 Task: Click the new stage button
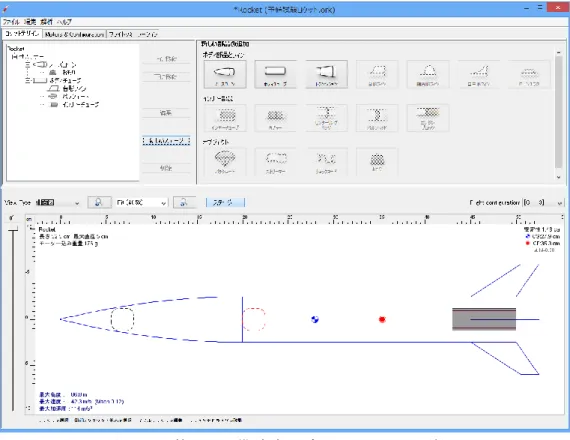[x=166, y=141]
